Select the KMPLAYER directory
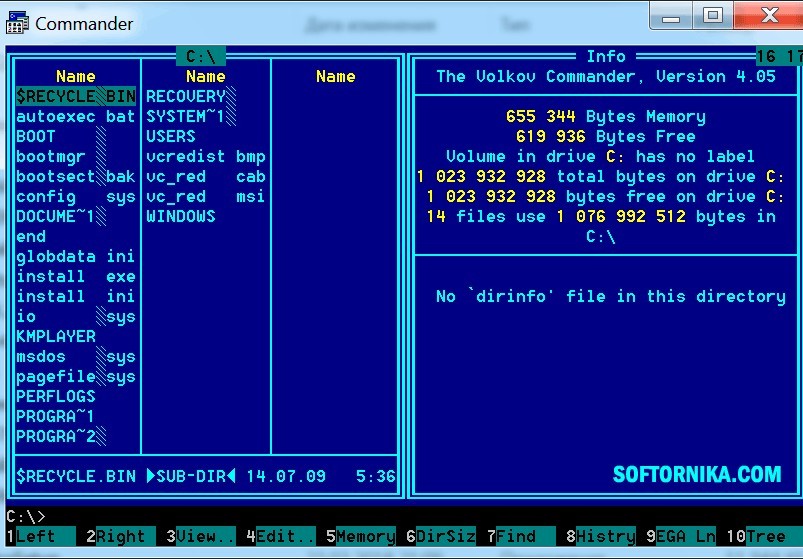 [x=56, y=337]
